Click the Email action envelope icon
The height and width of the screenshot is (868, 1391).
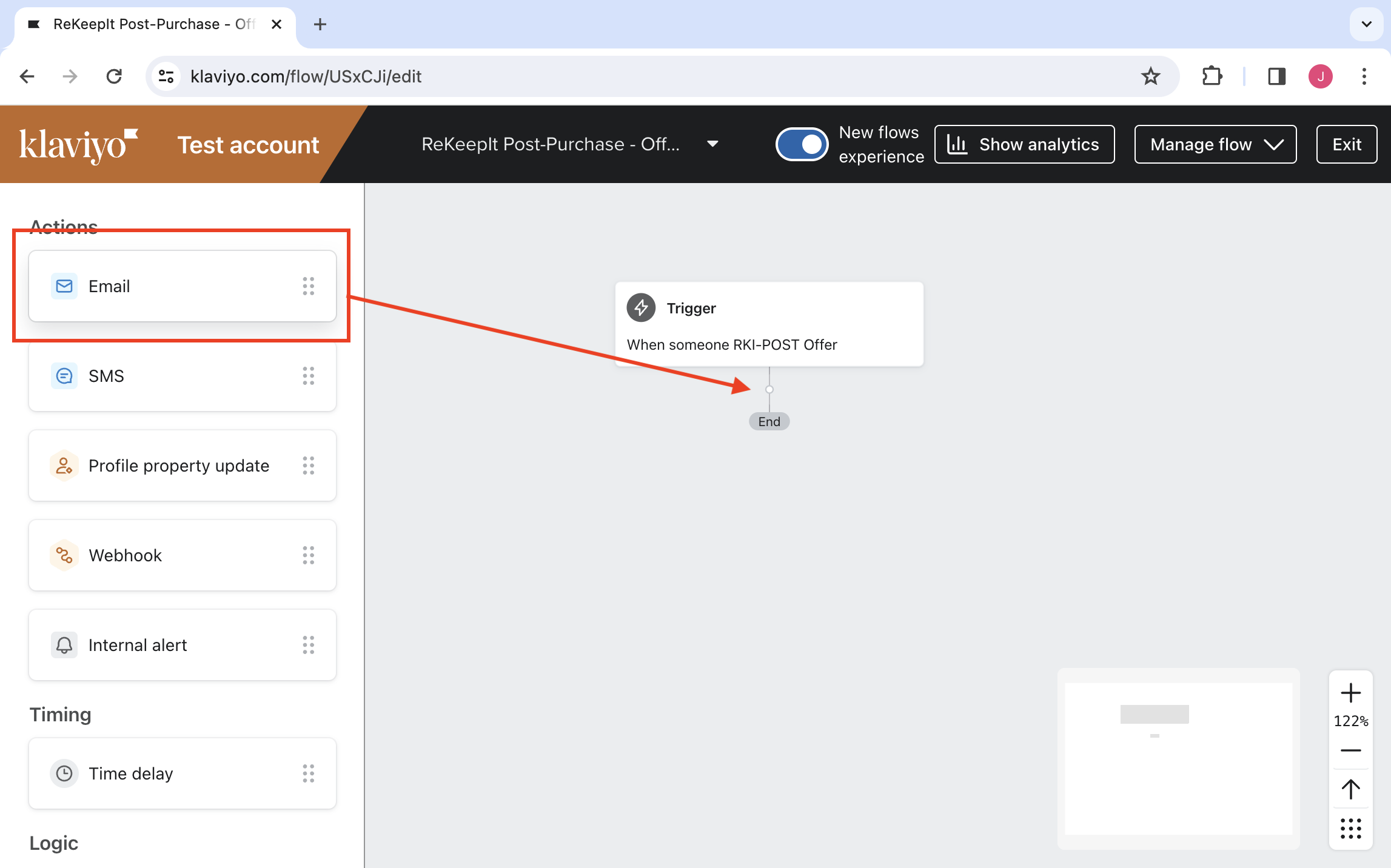64,286
